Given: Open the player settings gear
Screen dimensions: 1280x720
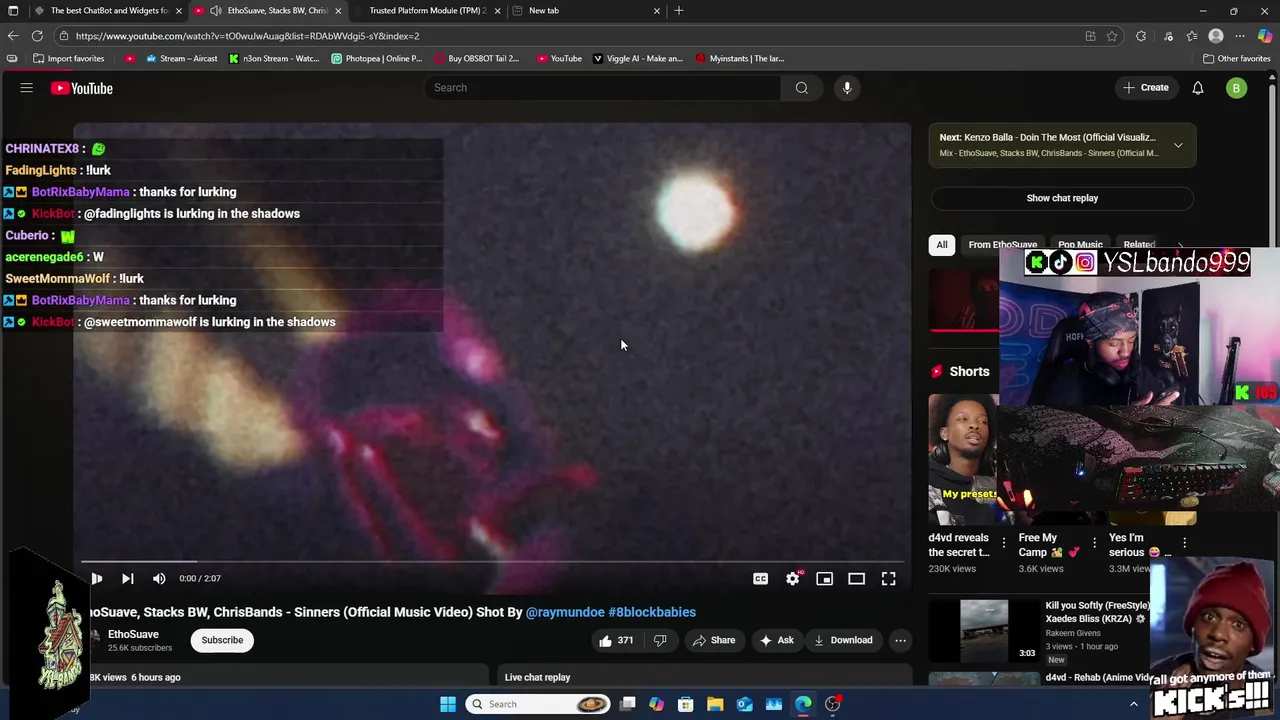Looking at the screenshot, I should (x=792, y=578).
